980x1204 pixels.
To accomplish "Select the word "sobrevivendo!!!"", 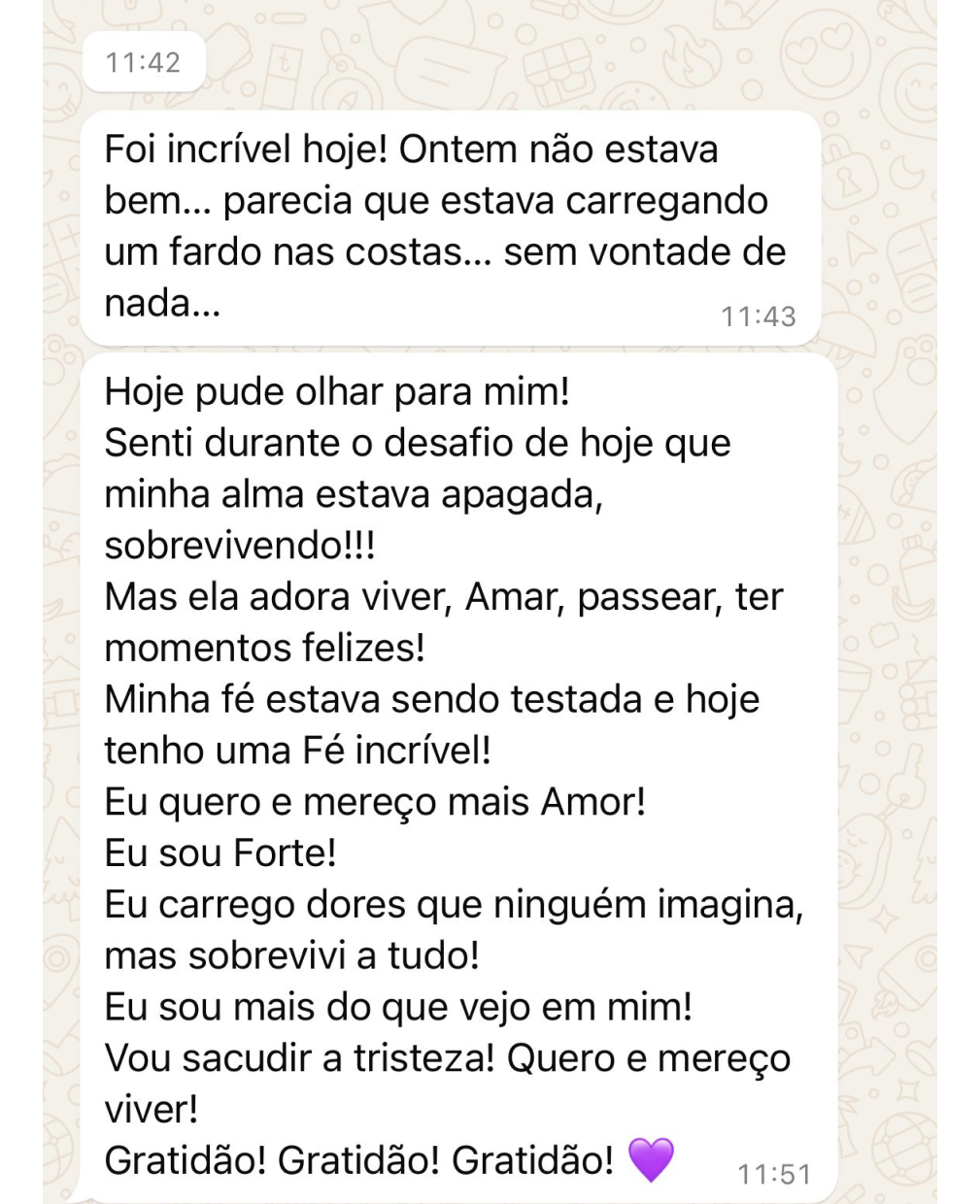I will pyautogui.click(x=240, y=546).
